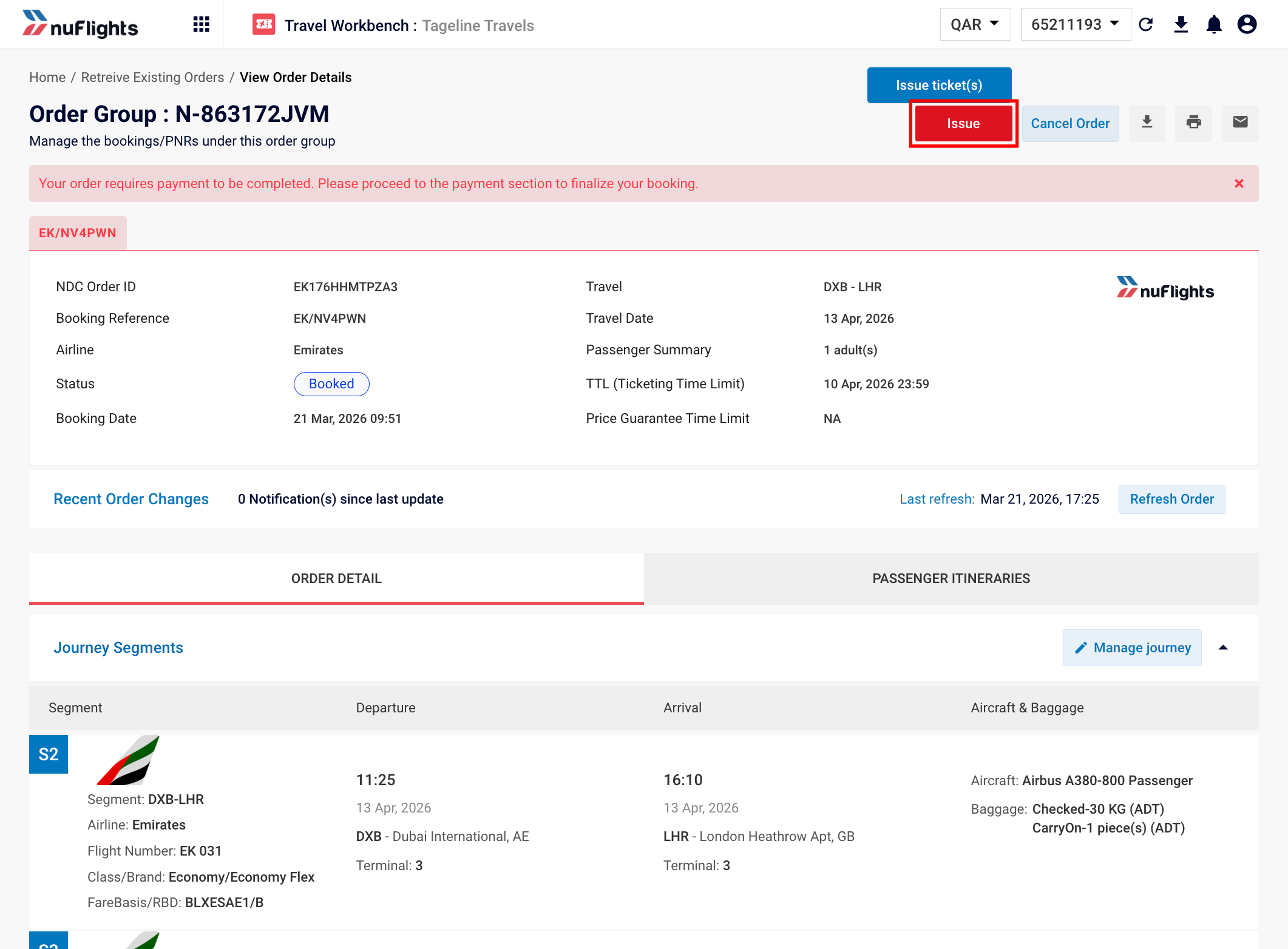Click the Airline value Emirates in order summary
Viewport: 1288px width, 949px height.
tap(318, 350)
